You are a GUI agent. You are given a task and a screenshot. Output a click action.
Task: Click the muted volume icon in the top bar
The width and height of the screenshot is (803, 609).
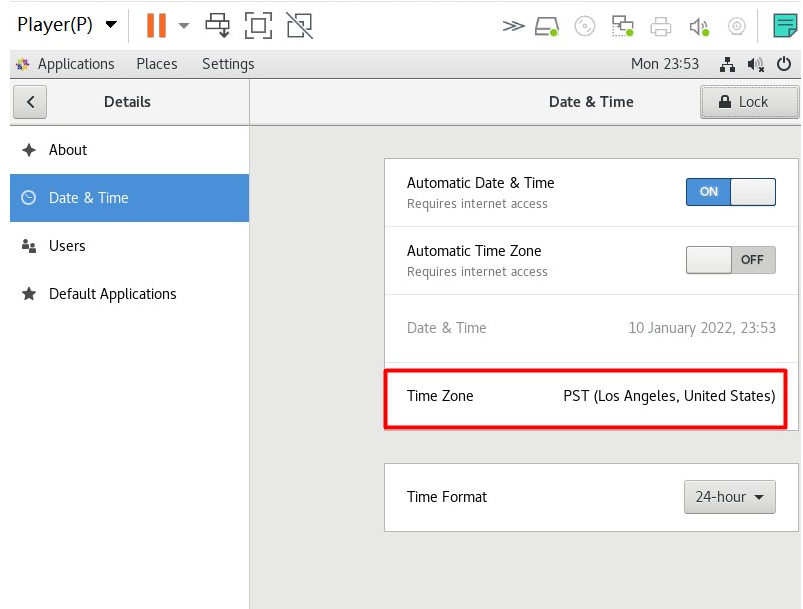[755, 65]
